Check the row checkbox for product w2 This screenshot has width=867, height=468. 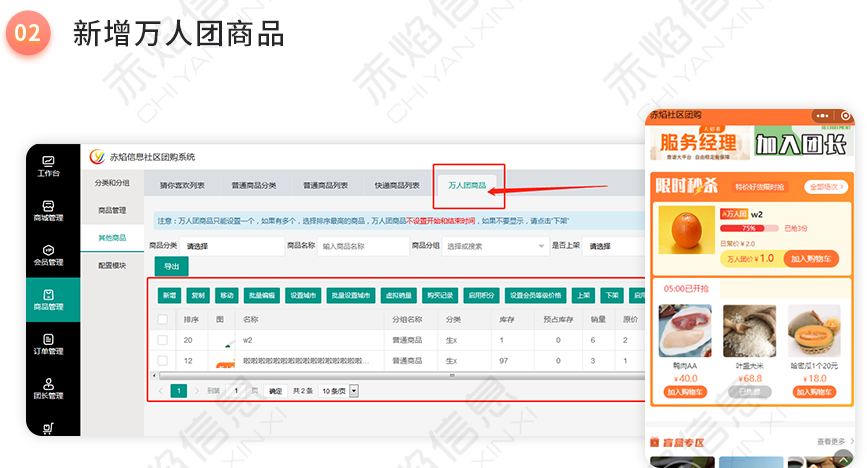click(x=163, y=340)
